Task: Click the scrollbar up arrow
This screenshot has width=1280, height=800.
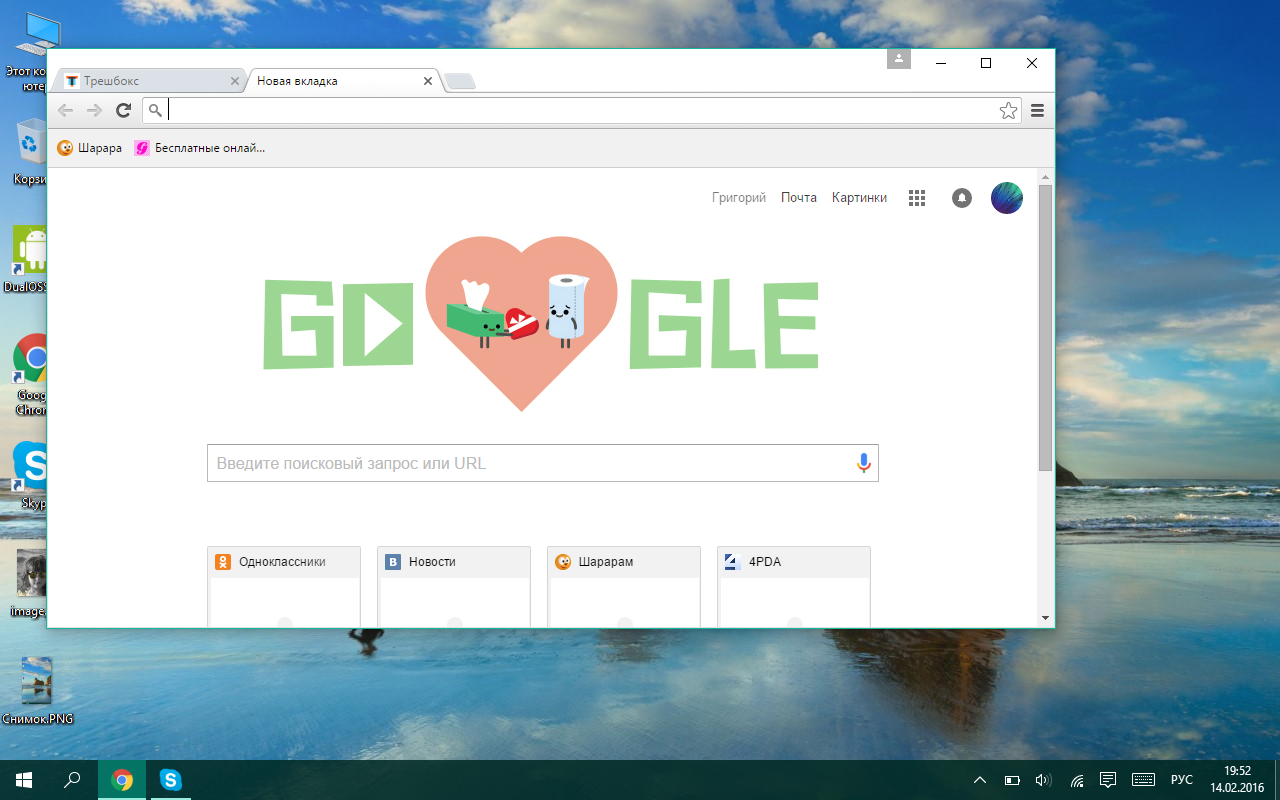Action: (x=1046, y=176)
